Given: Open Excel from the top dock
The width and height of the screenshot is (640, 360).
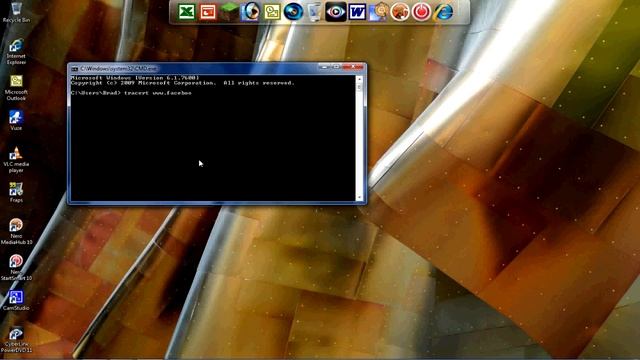Looking at the screenshot, I should (187, 11).
